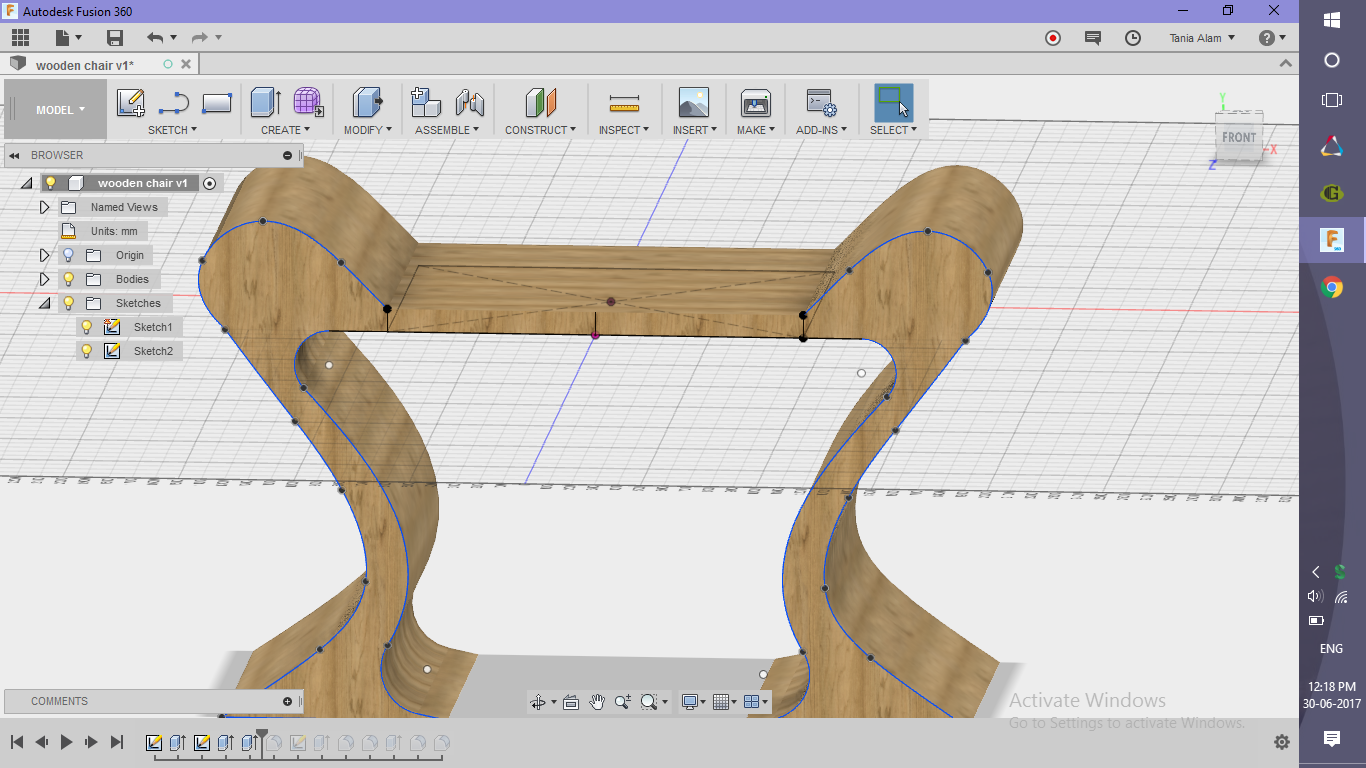The width and height of the screenshot is (1366, 768).
Task: Open Grid and Snaps dropdown
Action: click(725, 702)
